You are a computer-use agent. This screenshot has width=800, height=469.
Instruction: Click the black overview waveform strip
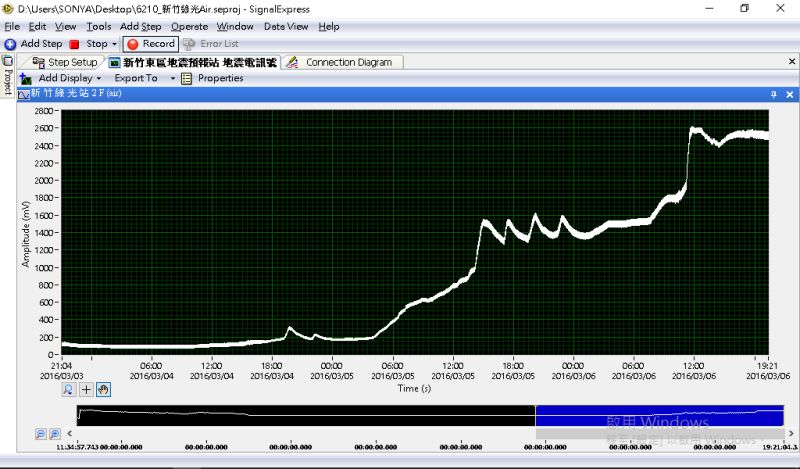(x=306, y=415)
